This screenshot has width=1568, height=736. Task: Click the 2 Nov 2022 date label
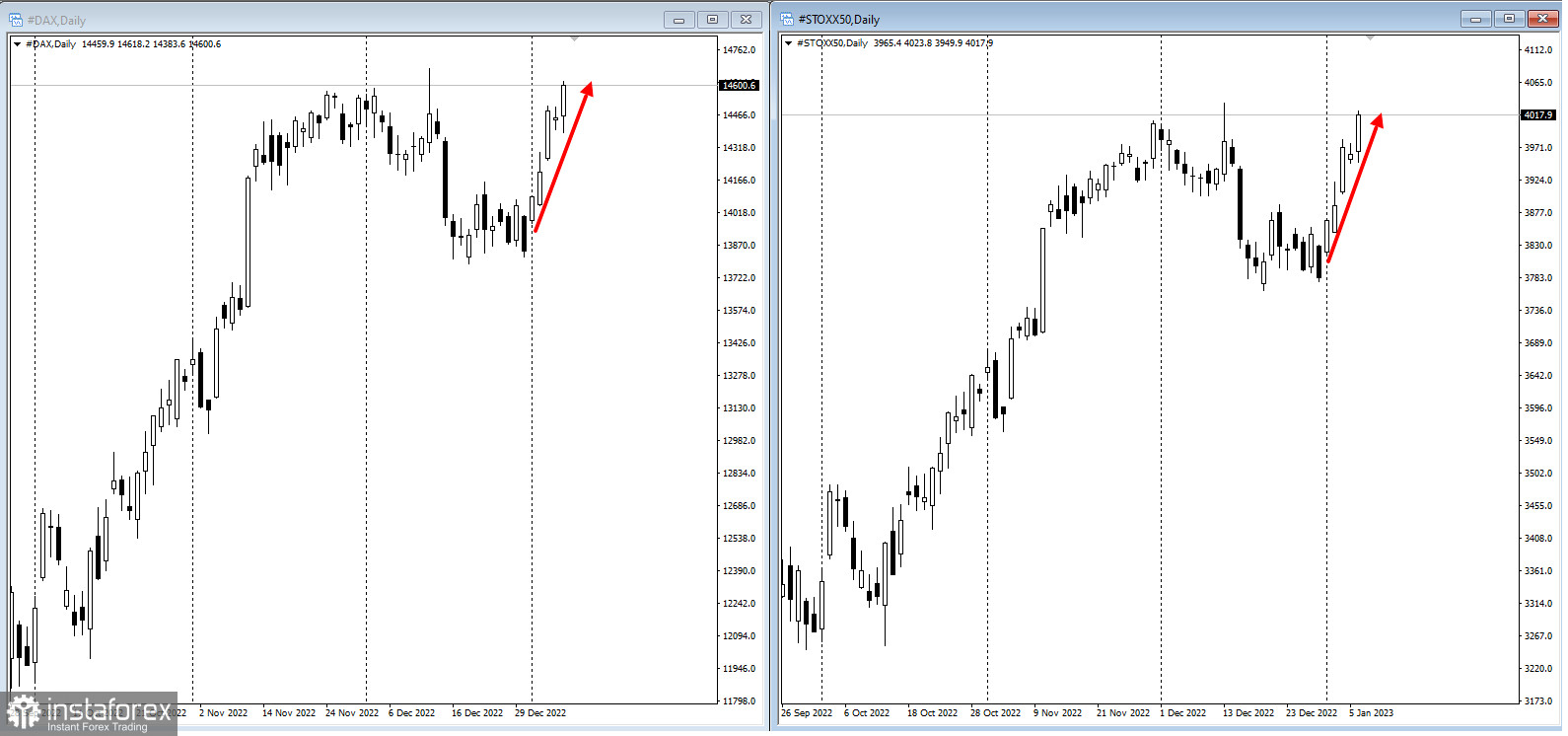(223, 713)
